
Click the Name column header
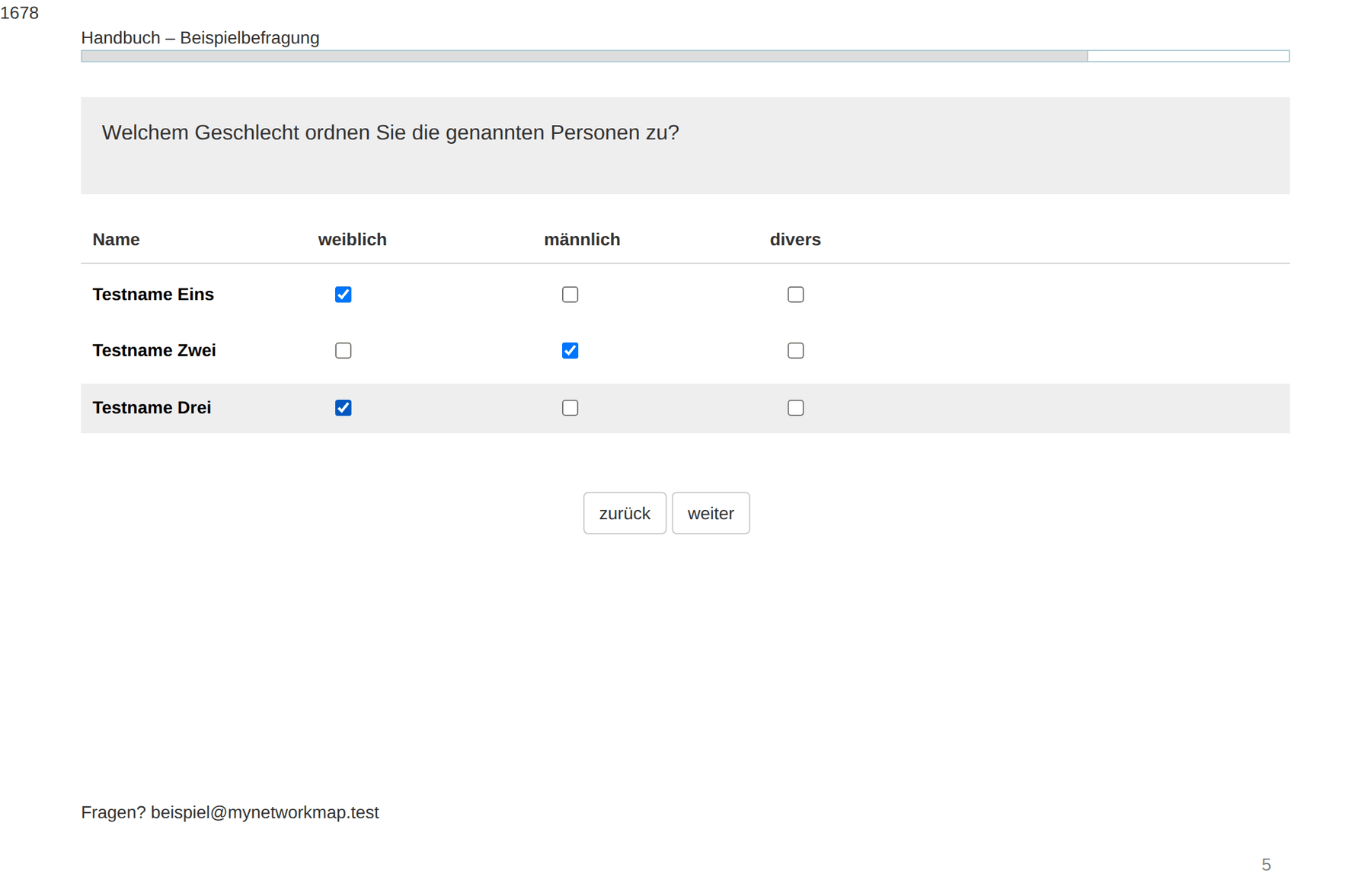click(x=116, y=240)
